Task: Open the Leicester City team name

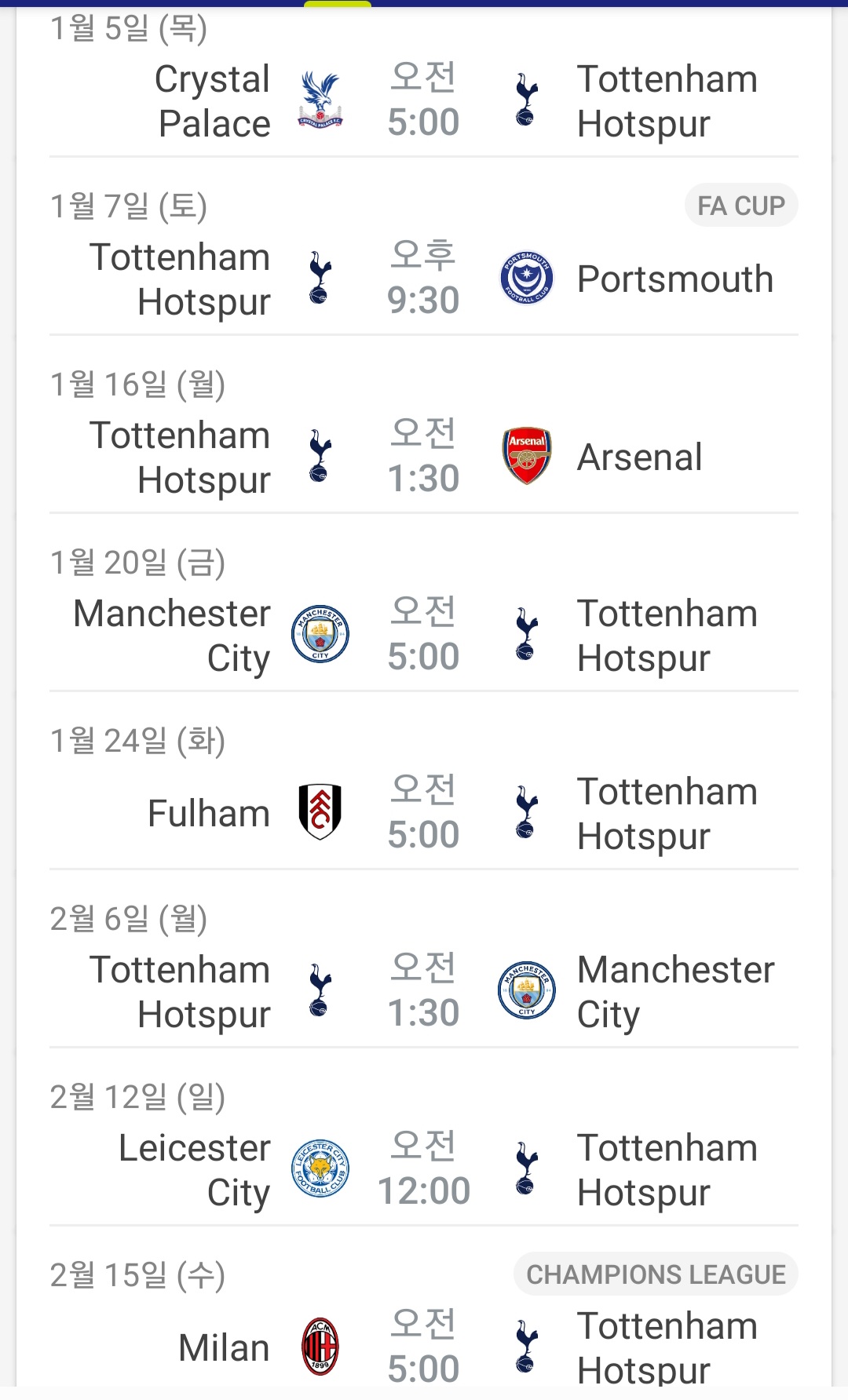Action: coord(195,1170)
